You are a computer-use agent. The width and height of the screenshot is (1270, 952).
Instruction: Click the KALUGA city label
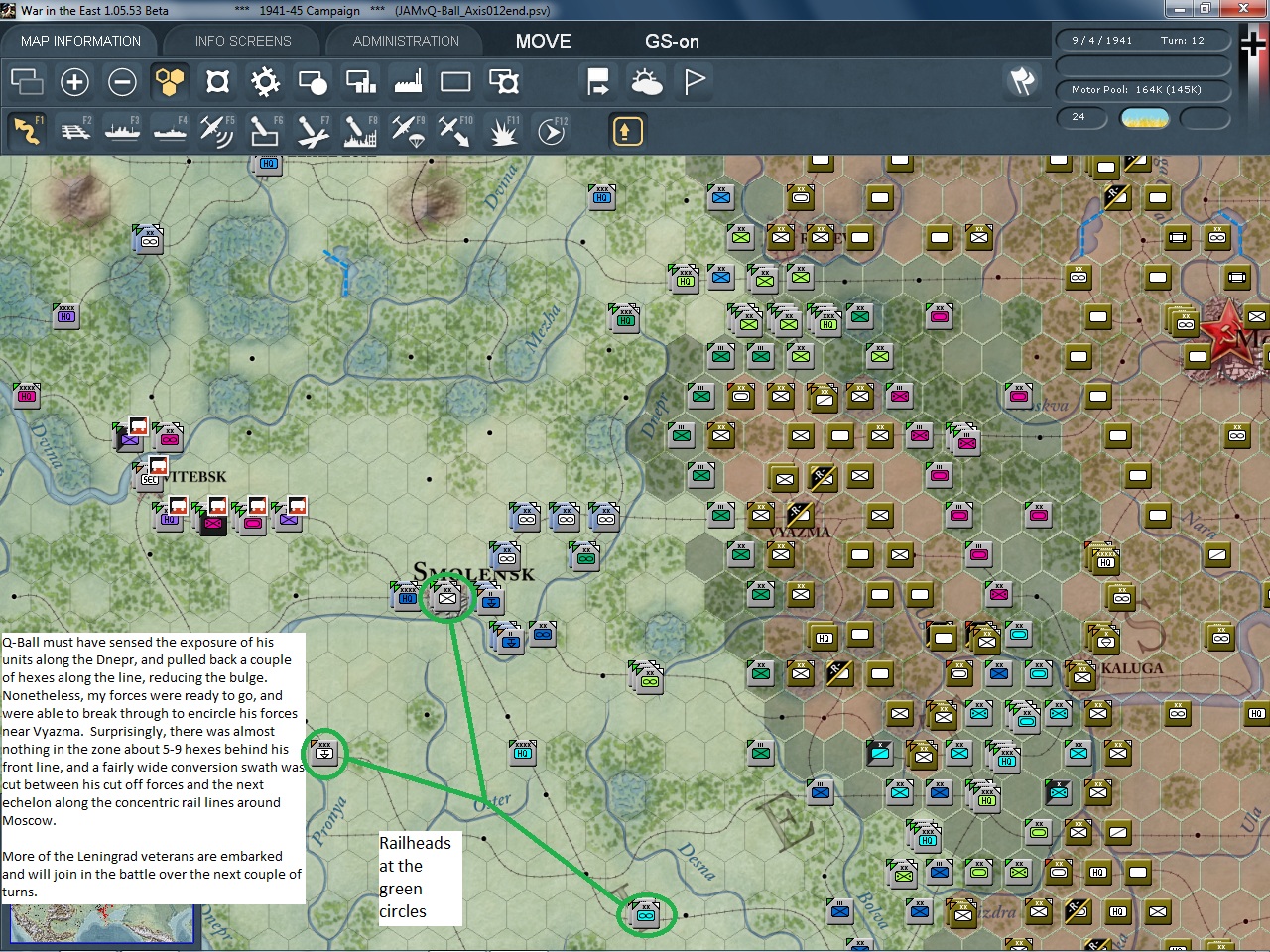click(1132, 668)
